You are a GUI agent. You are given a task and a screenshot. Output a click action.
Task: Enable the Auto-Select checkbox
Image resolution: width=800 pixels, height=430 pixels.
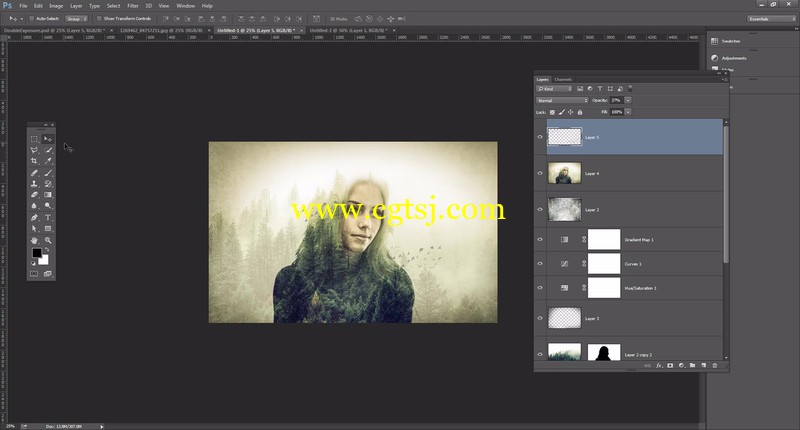31,19
